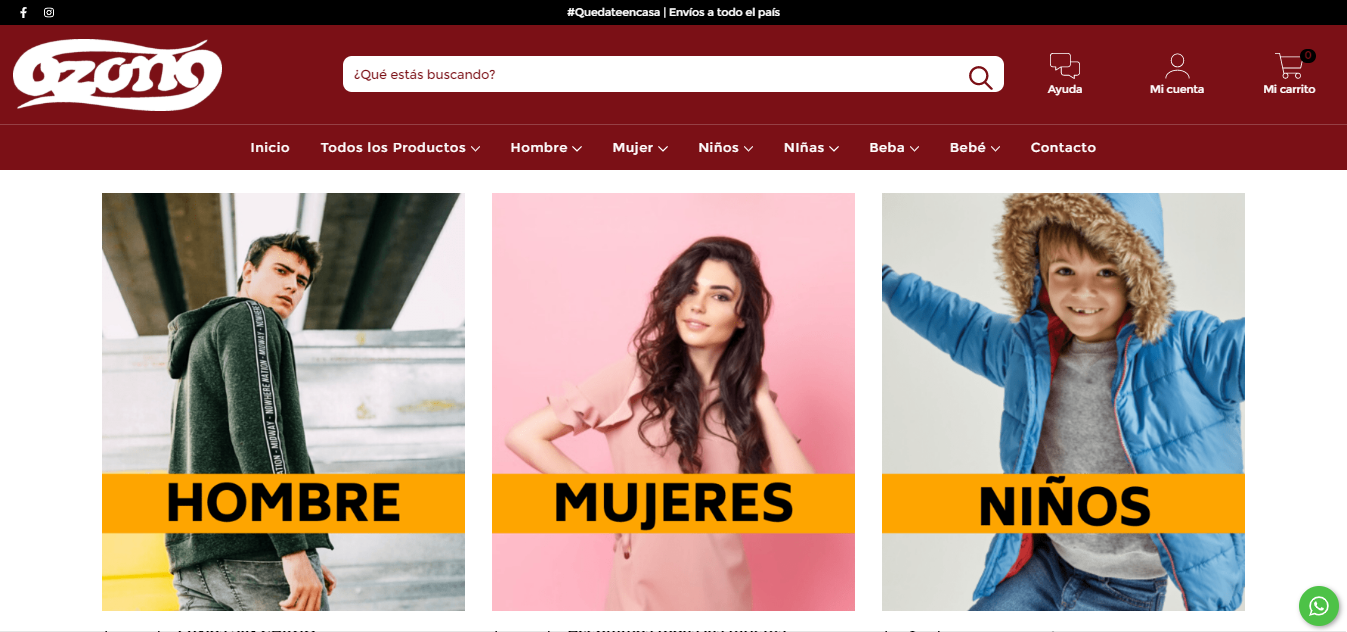Open the Contacto menu item
Screen dimensions: 1347x632
[x=1063, y=148]
